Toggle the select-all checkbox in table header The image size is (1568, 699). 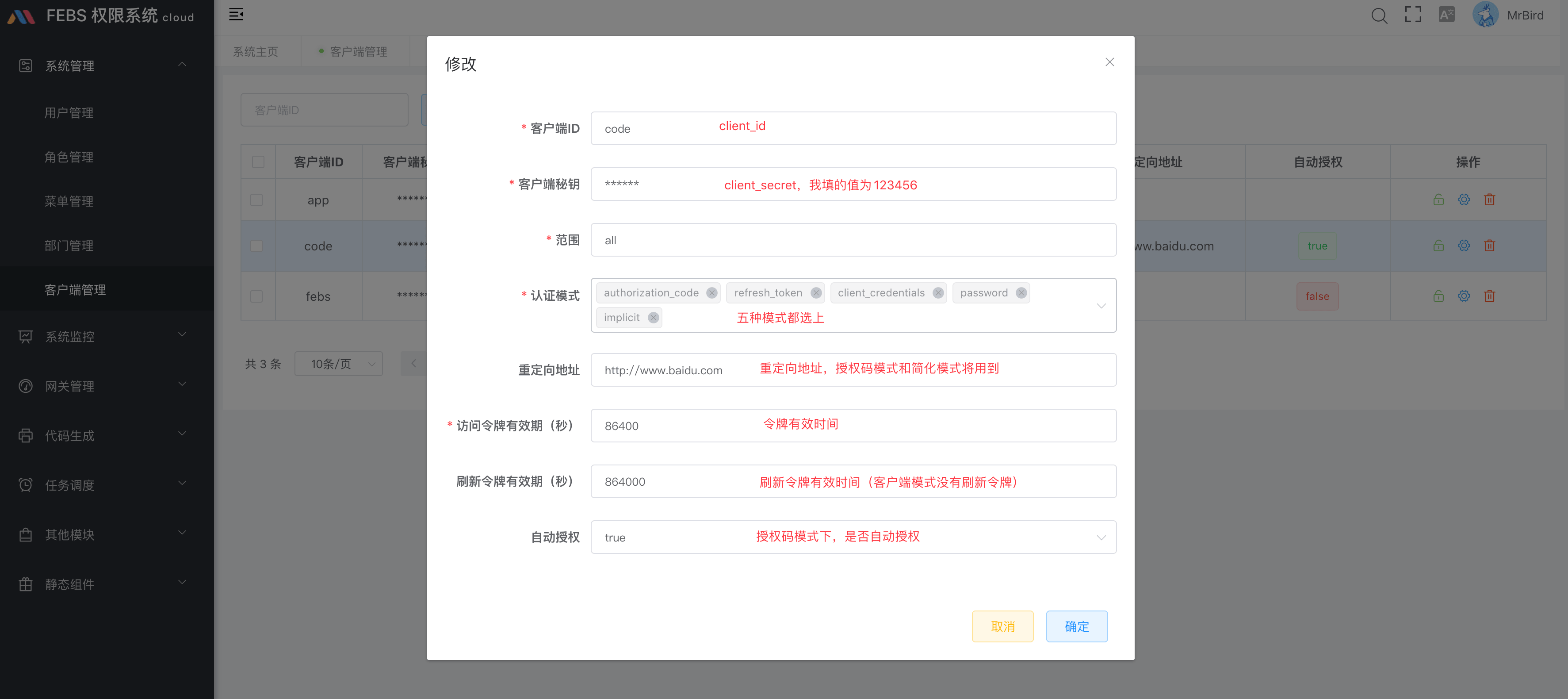point(257,162)
